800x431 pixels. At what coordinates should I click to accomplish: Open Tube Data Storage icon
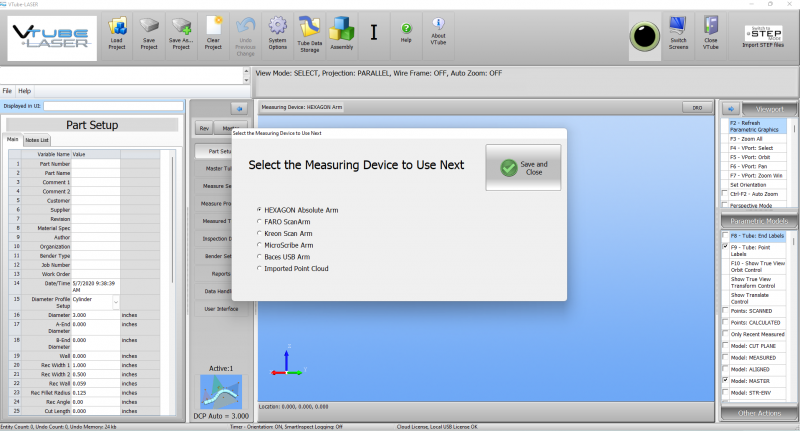[x=310, y=28]
